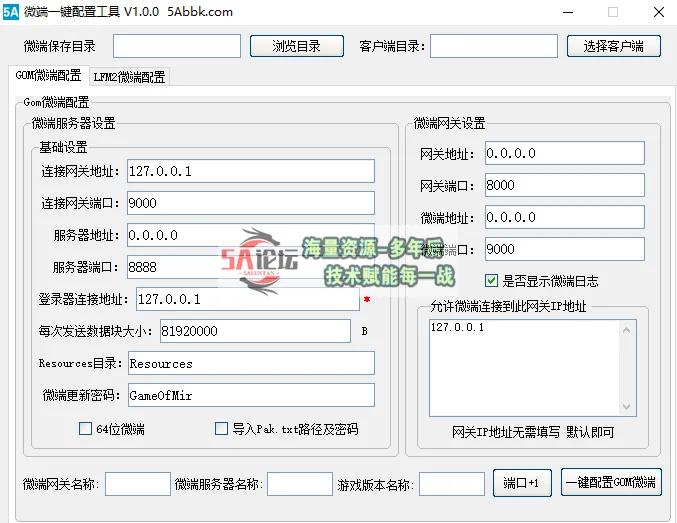The image size is (677, 523).
Task: Select the 连接网关地址 field
Action: 251,171
